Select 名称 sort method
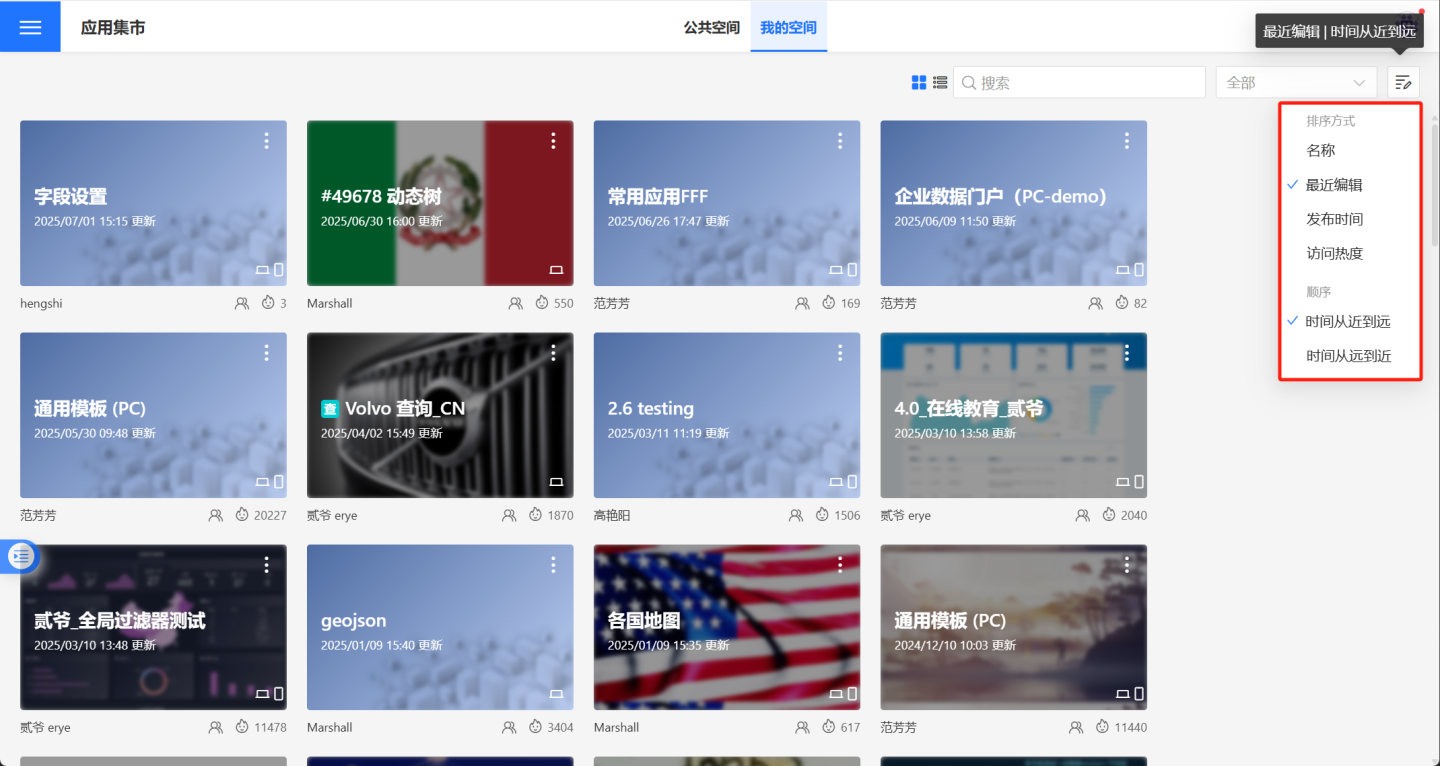 1320,150
